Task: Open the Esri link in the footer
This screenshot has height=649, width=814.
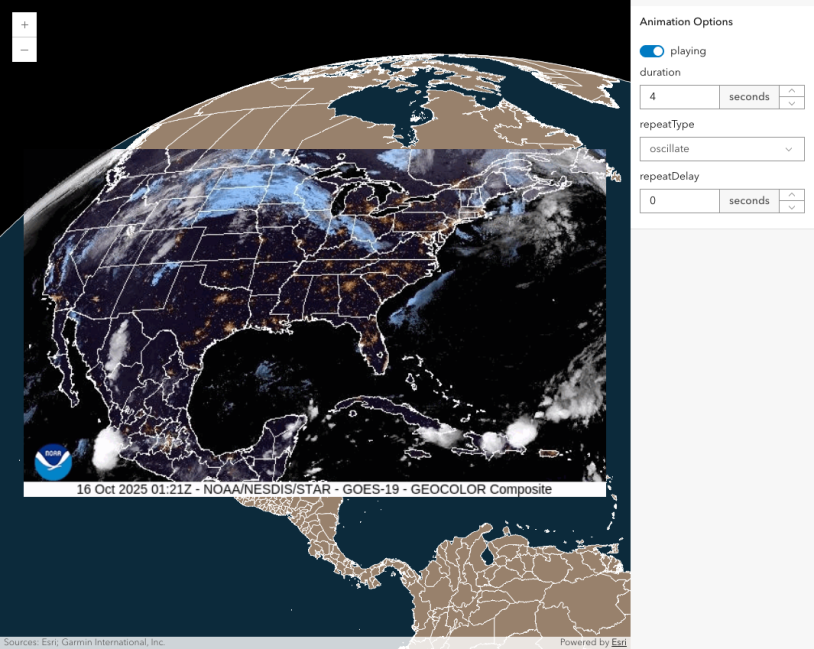Action: [620, 642]
